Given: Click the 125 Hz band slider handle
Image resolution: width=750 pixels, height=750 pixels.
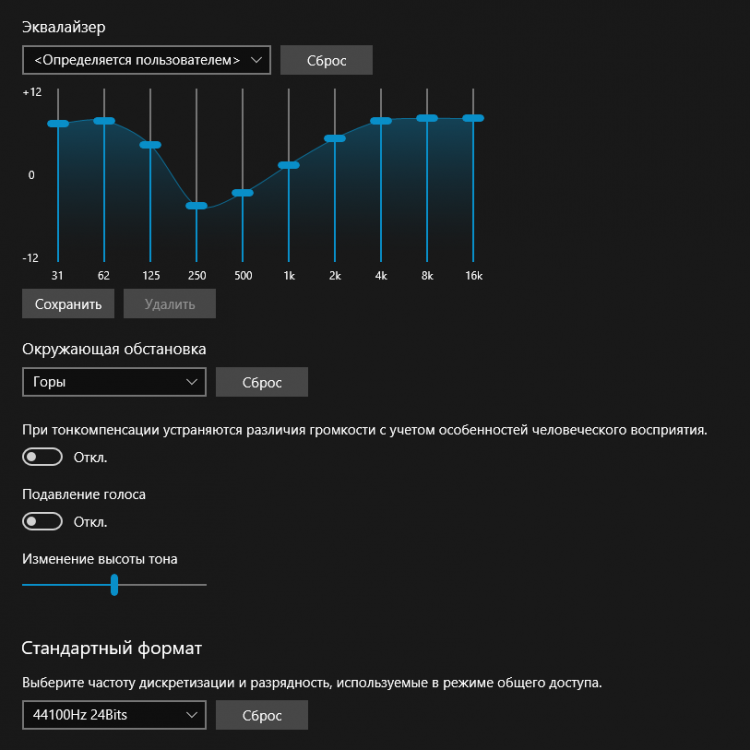Looking at the screenshot, I should click(x=150, y=144).
